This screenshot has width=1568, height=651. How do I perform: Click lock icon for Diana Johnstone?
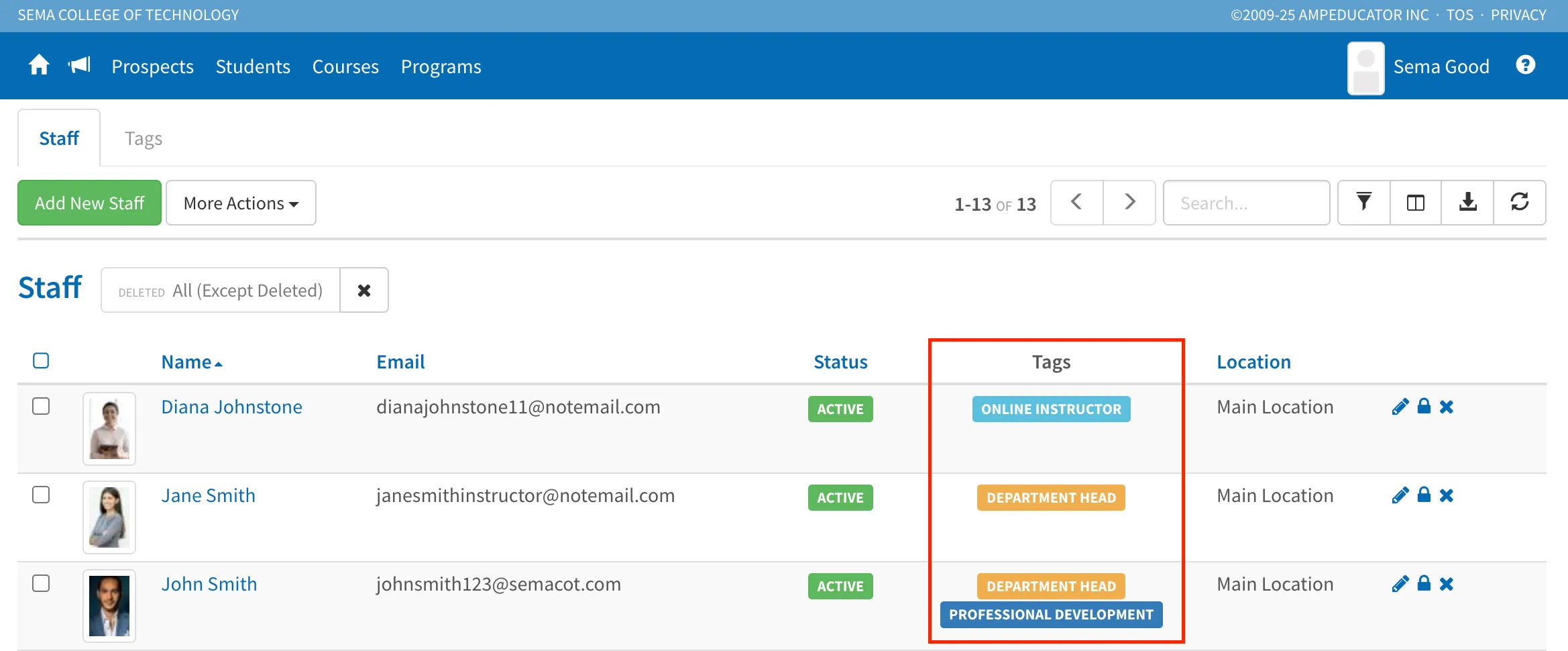1424,406
